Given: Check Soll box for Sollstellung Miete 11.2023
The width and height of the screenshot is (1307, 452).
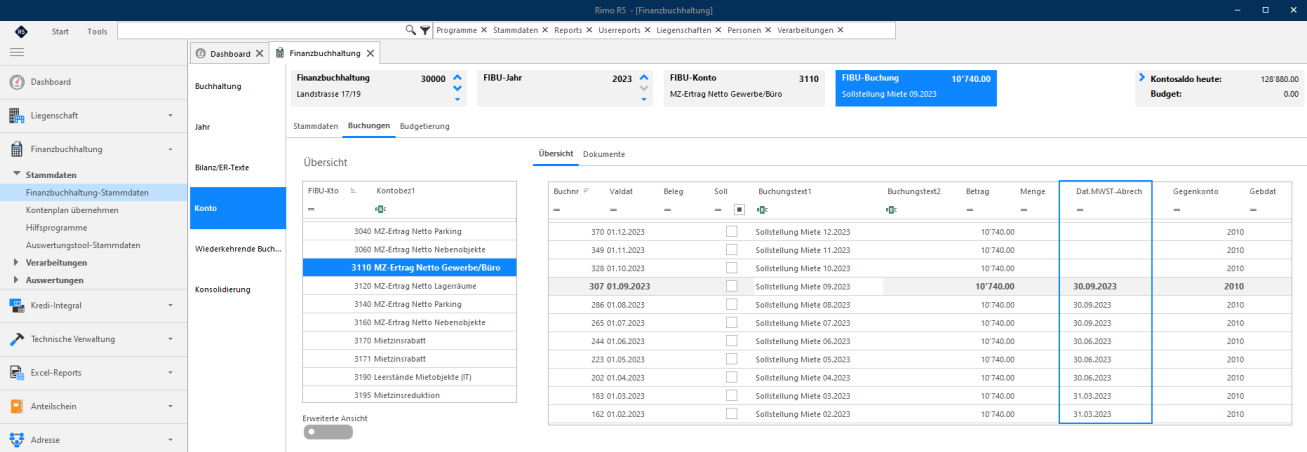Looking at the screenshot, I should [x=732, y=249].
